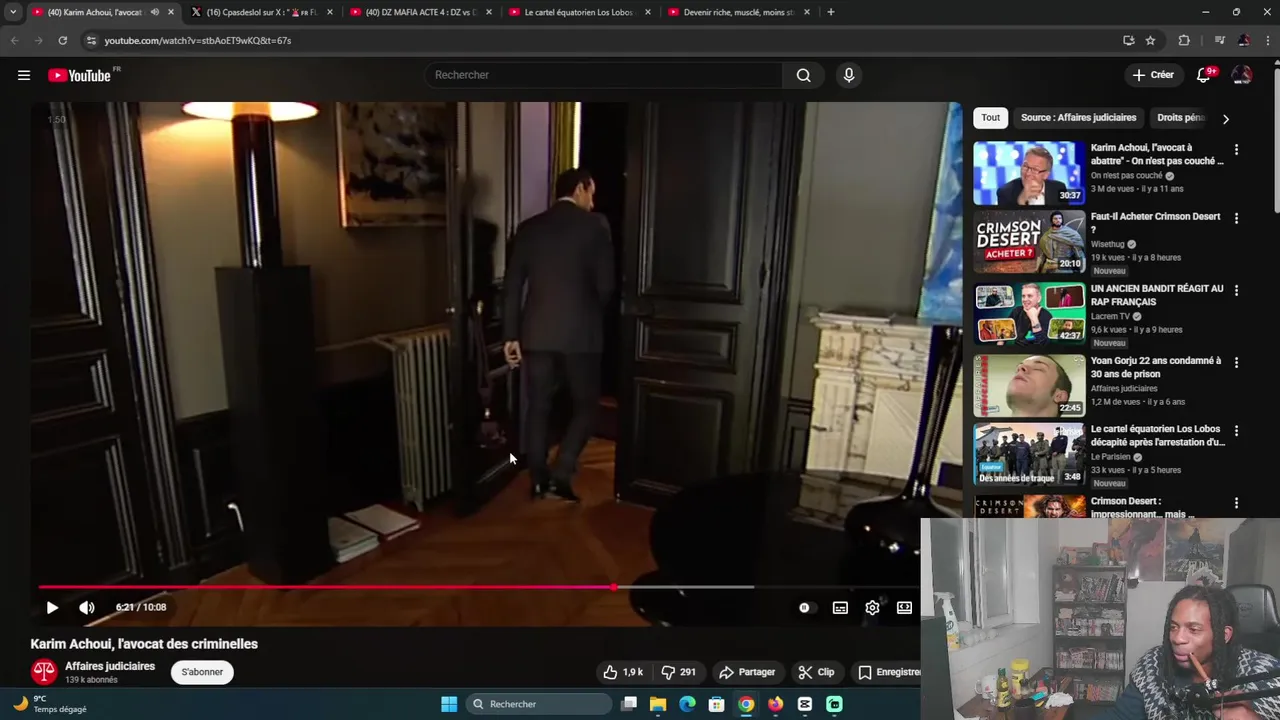Open the Affaires judiciaires channel name link

click(x=110, y=666)
